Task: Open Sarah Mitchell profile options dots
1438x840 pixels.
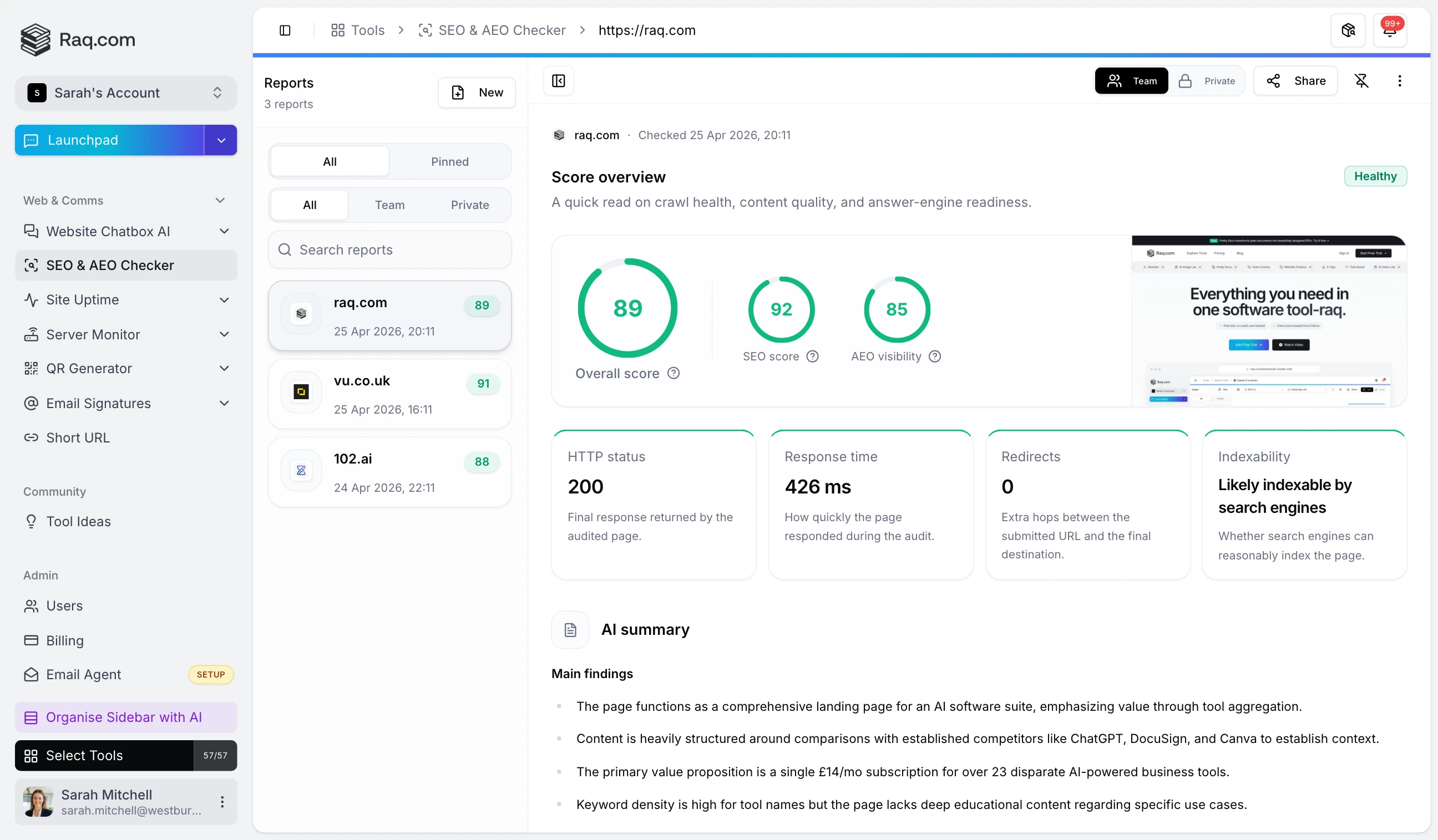Action: [222, 802]
